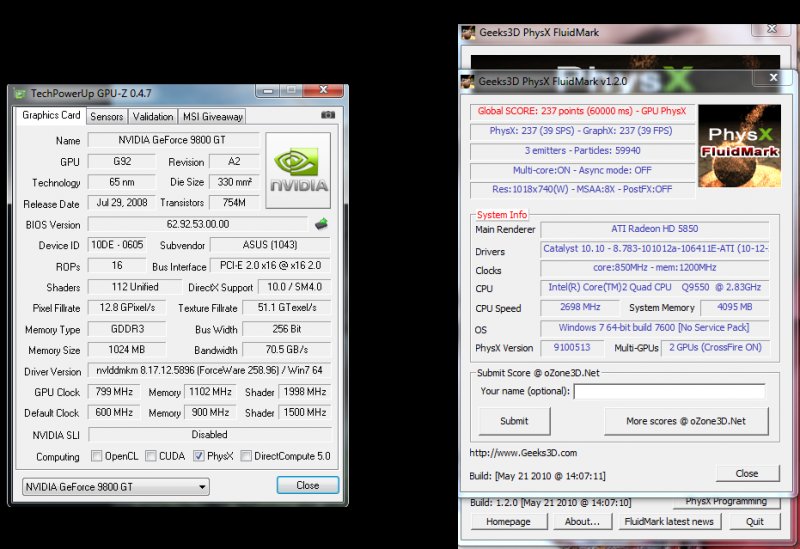Enable the CUDA checkbox

[151, 456]
